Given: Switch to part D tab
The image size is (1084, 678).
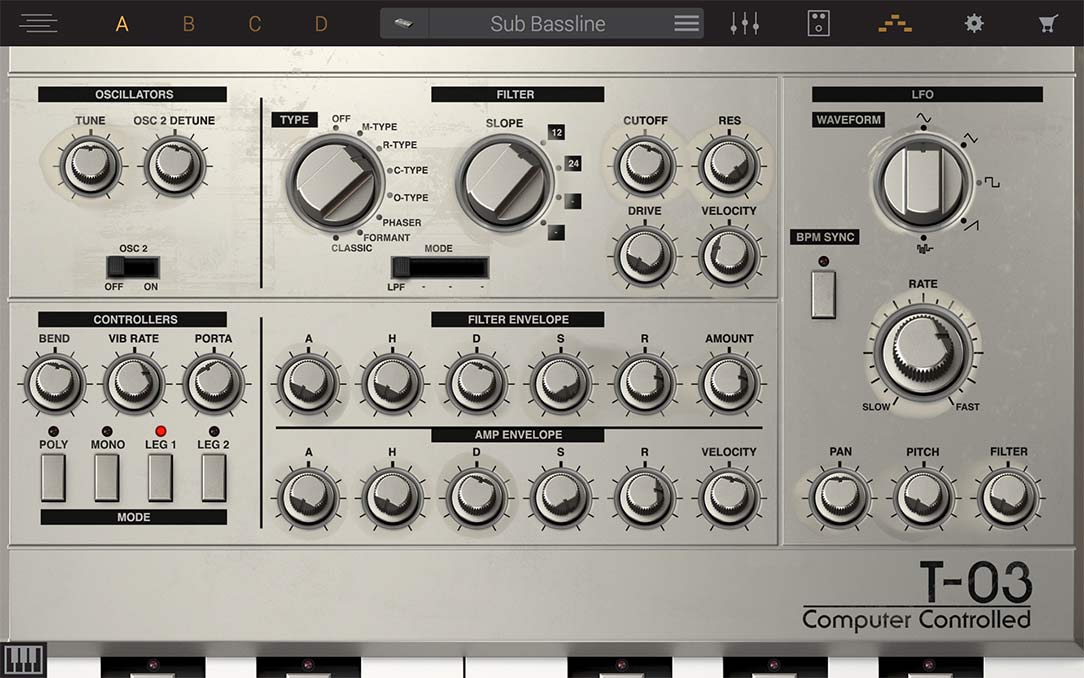Looking at the screenshot, I should 321,24.
